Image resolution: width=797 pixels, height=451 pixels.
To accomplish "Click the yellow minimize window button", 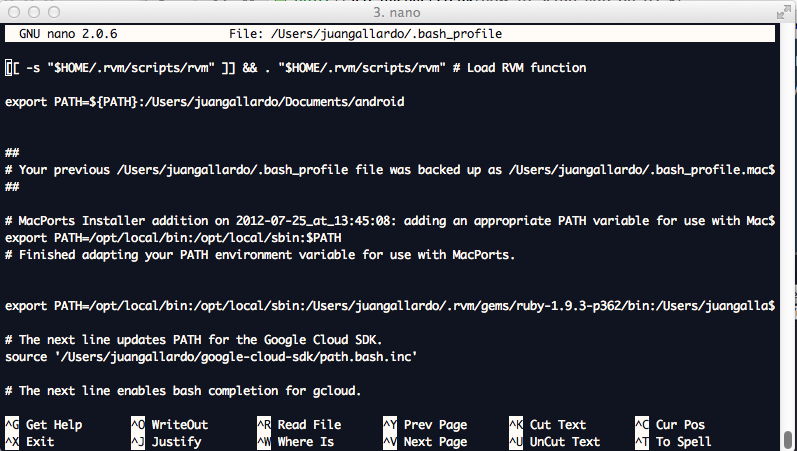I will click(x=33, y=12).
